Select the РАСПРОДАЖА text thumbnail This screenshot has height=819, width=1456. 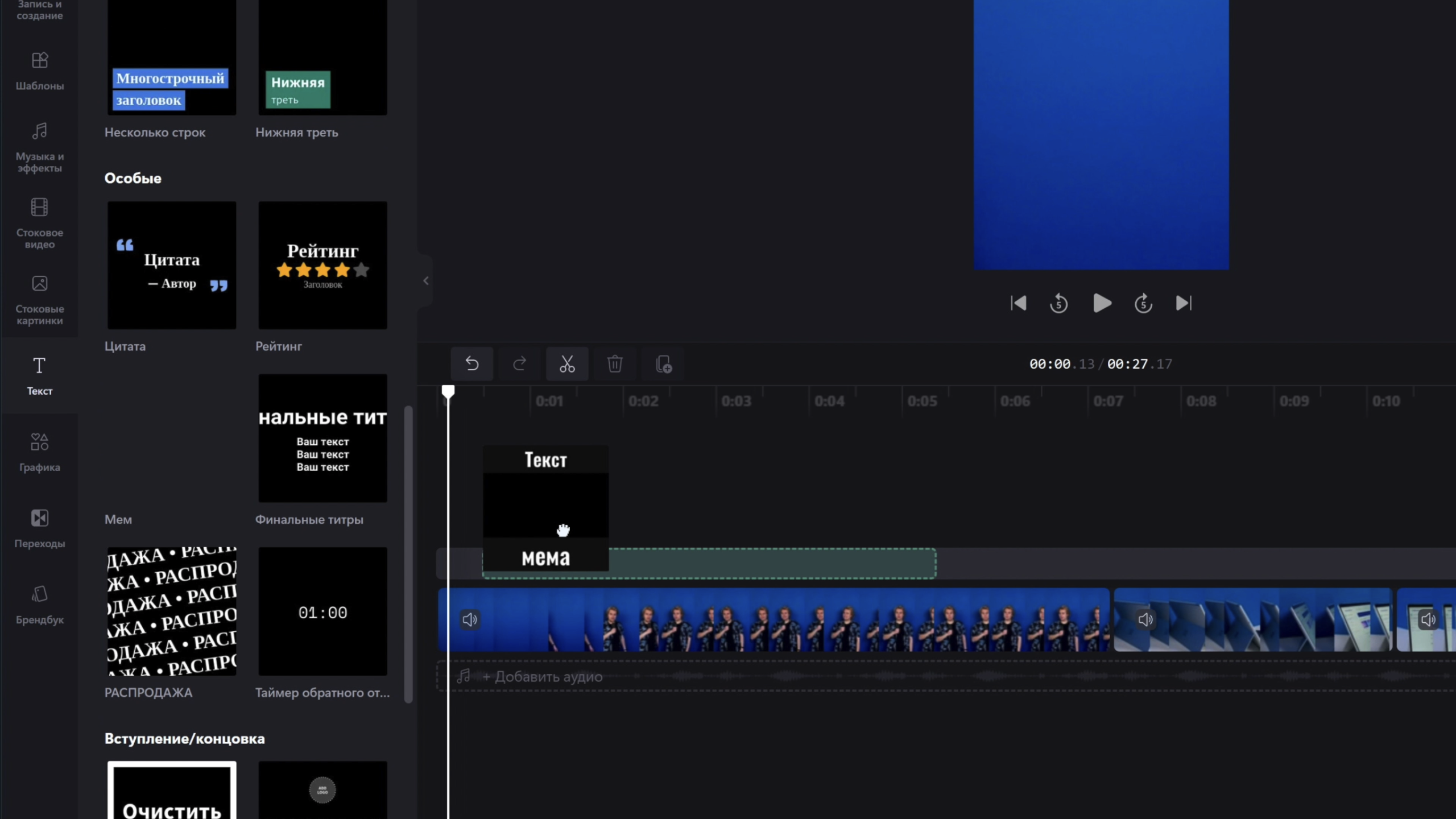(172, 611)
